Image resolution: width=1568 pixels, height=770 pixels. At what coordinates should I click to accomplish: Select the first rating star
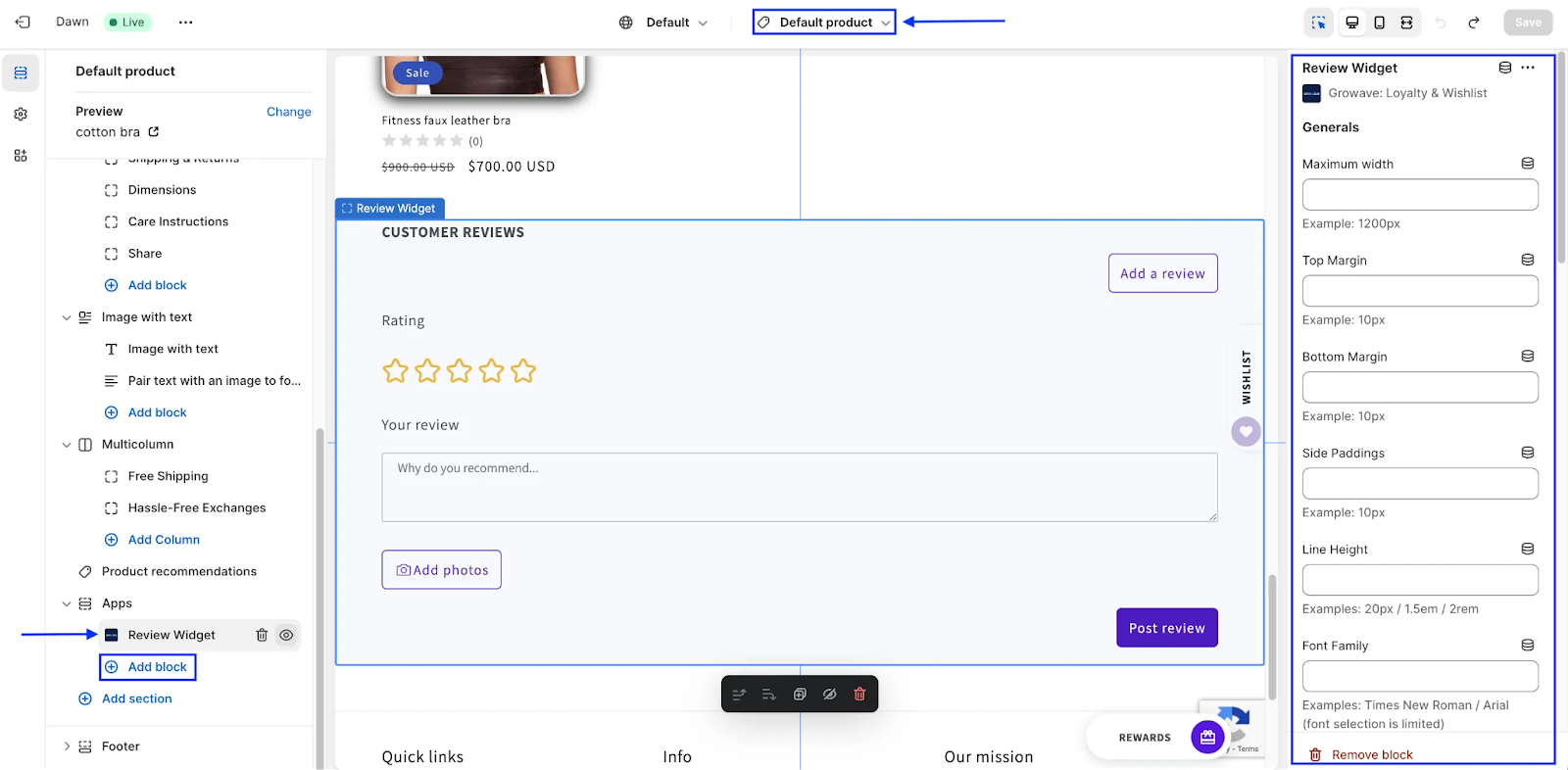coord(395,370)
